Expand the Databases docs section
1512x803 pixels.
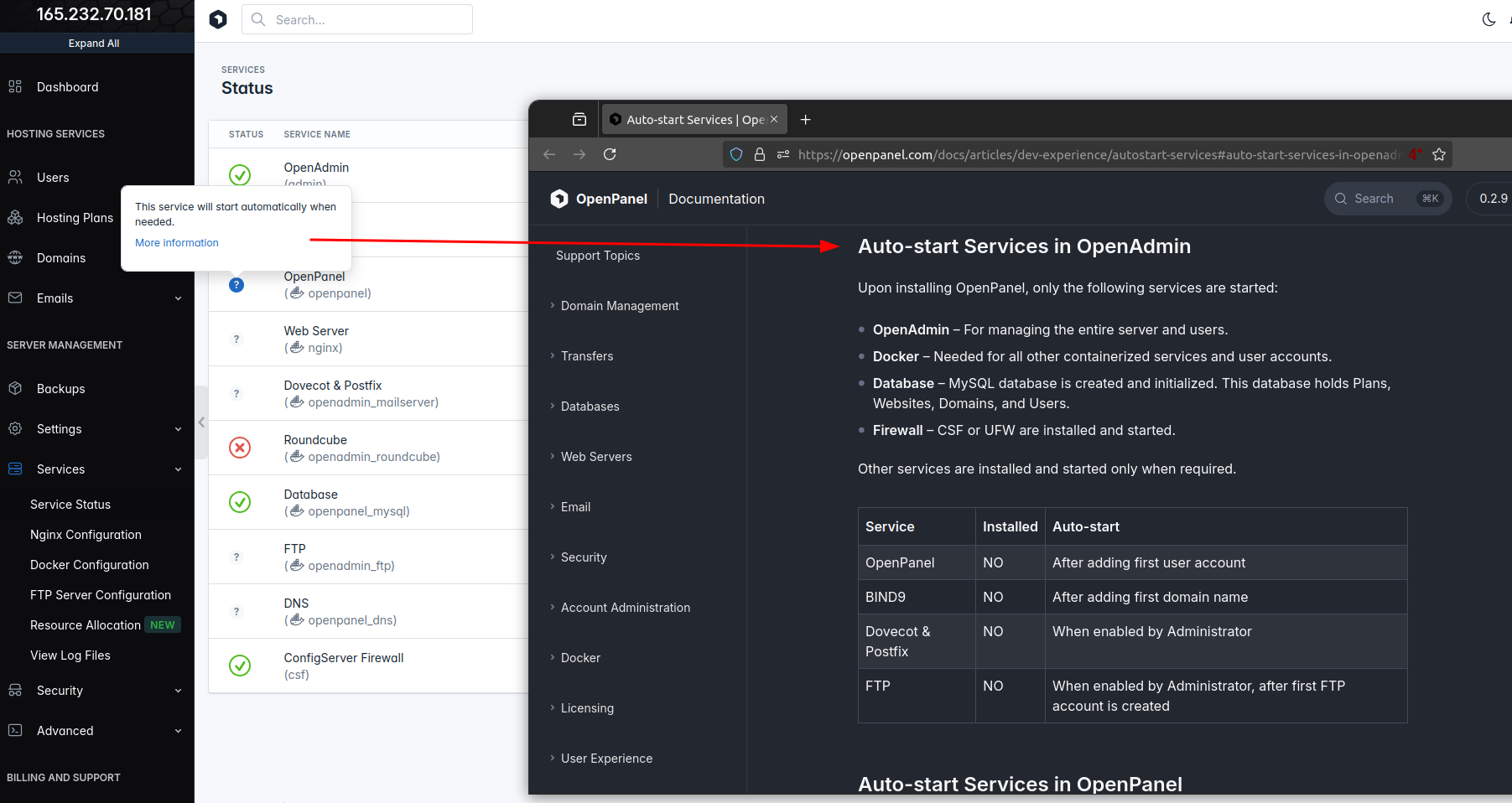pyautogui.click(x=590, y=407)
